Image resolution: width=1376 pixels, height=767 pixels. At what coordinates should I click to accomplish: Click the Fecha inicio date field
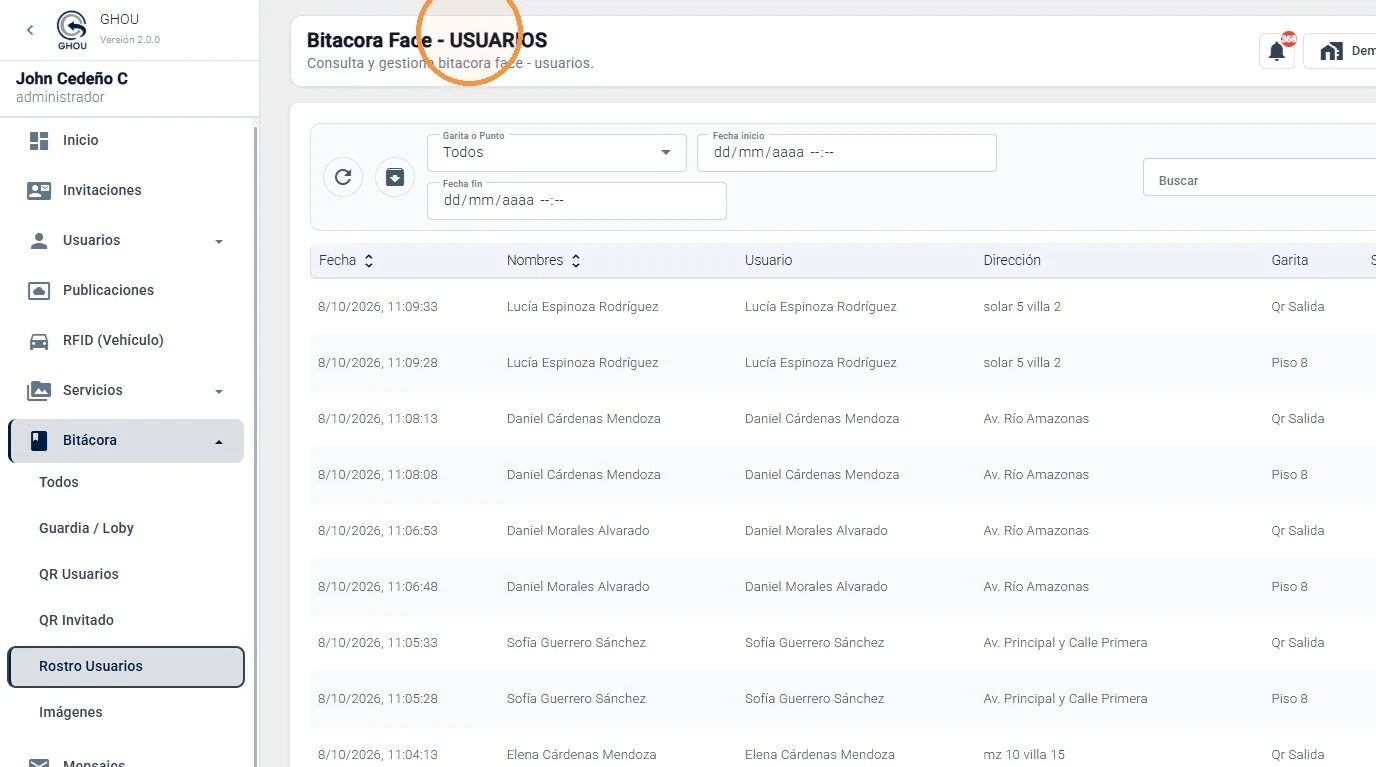pos(847,153)
